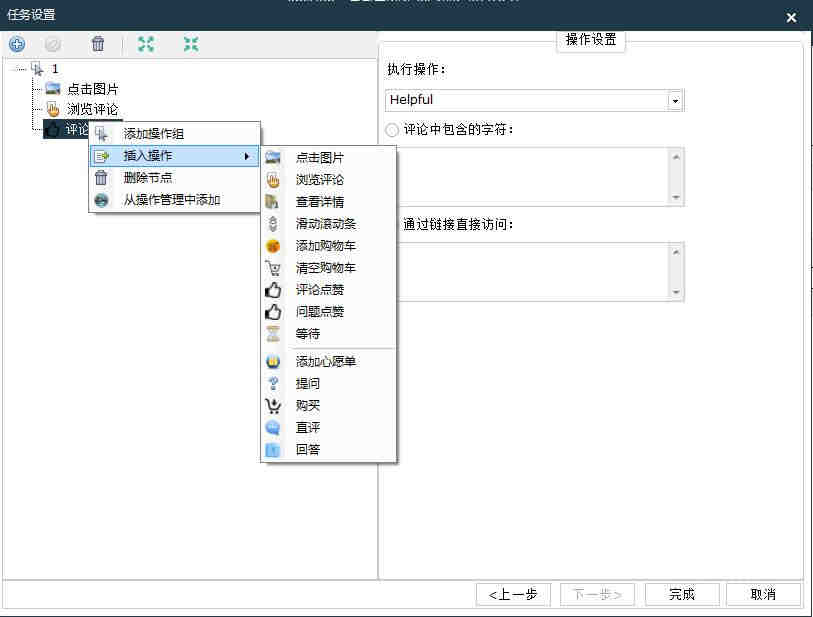Image resolution: width=813 pixels, height=617 pixels.
Task: Insert 点击图片 from submenu
Action: 329,158
